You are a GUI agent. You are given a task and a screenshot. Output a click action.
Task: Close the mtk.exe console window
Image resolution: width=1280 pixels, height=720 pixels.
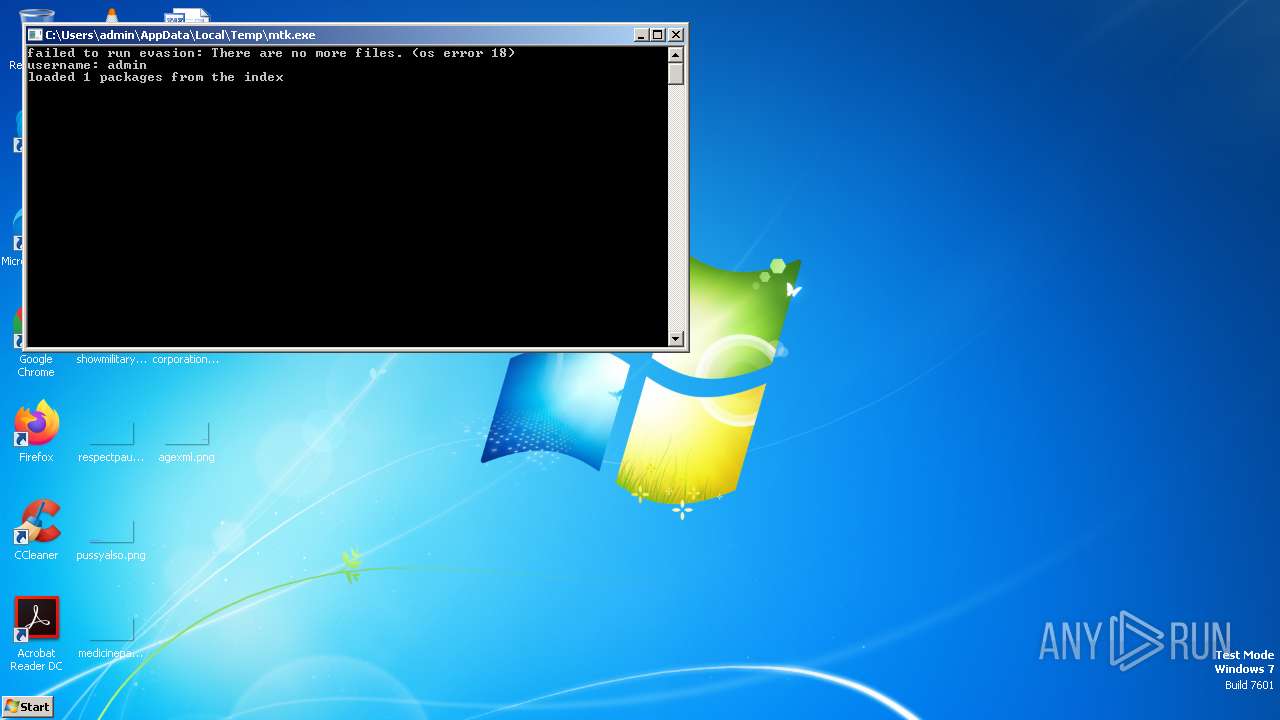pyautogui.click(x=675, y=34)
